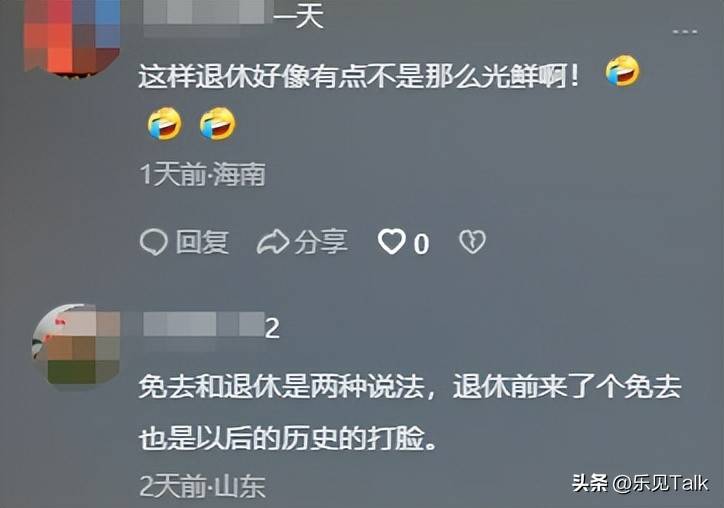
Task: Select the comment about 退休 not 光鲜
Action: [358, 76]
